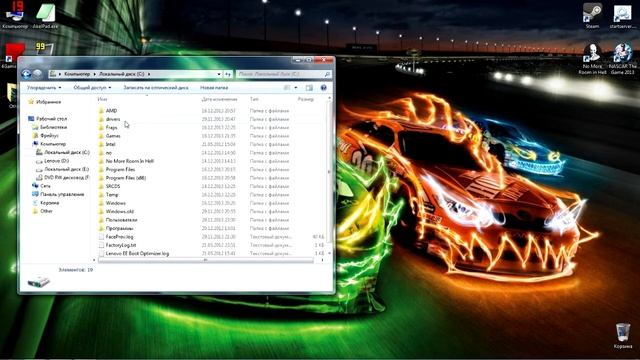Select the Temp folder icon
Image resolution: width=640 pixels, height=360 pixels.
101,195
